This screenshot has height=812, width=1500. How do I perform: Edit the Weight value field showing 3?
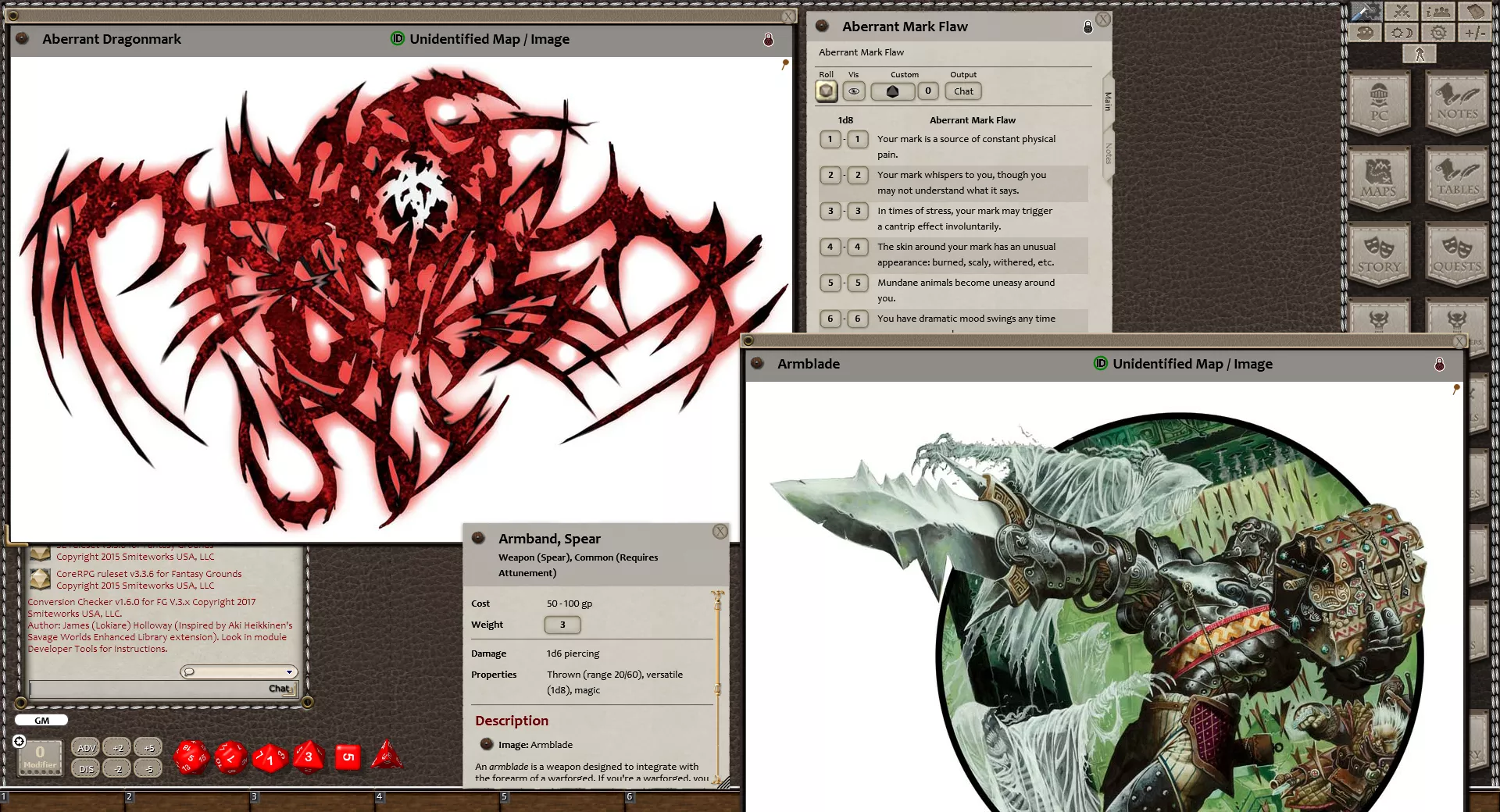click(x=562, y=625)
